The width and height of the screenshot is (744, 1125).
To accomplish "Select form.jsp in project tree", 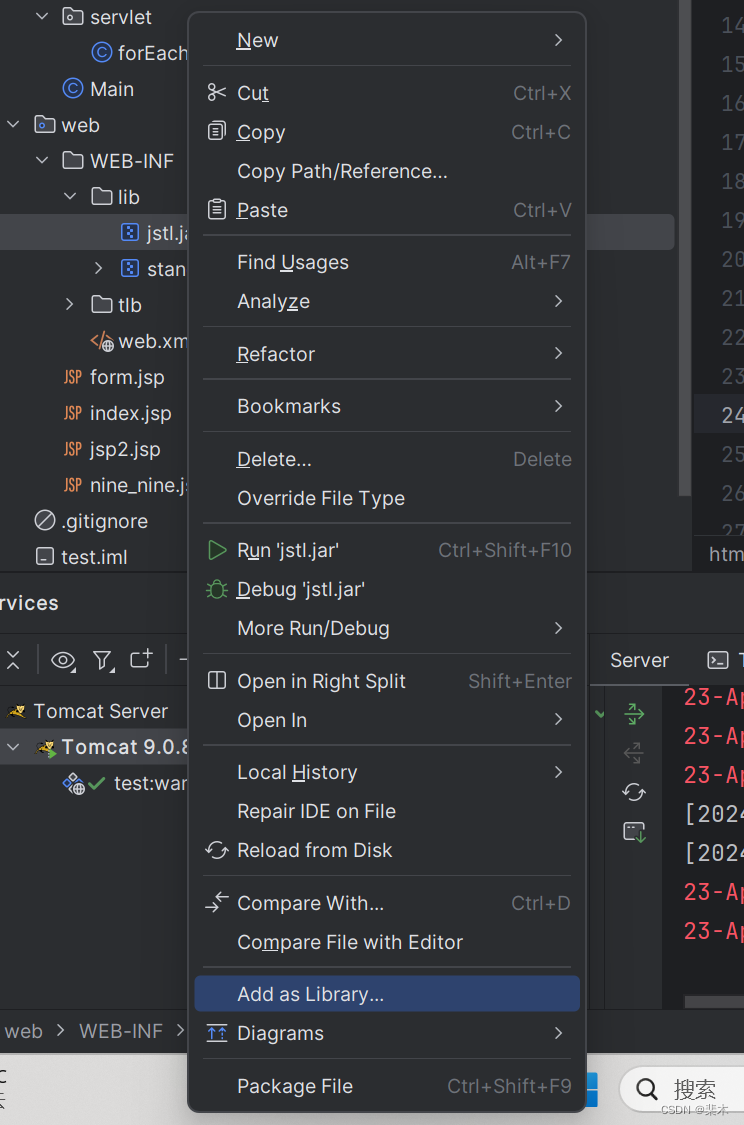I will click(127, 377).
